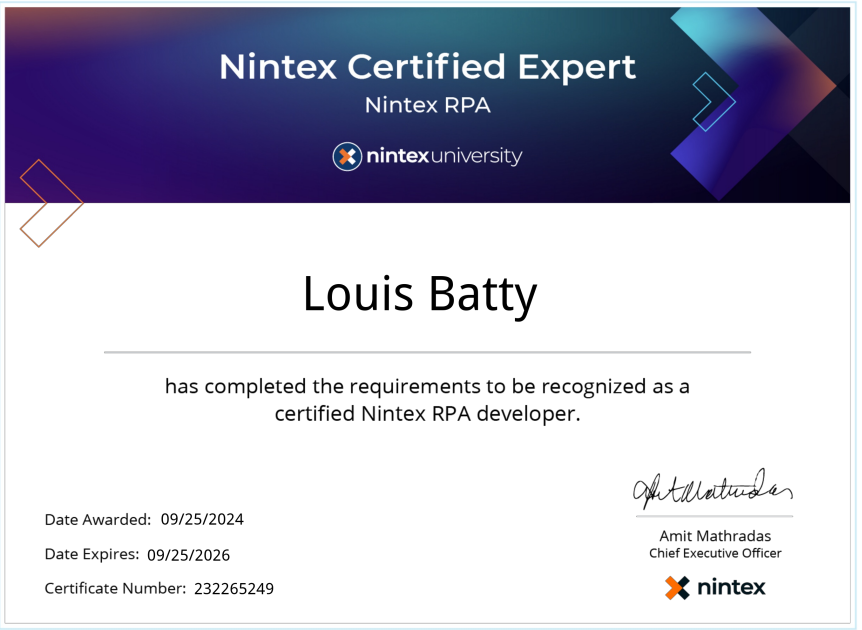
Task: Click the "Chief Executive Officer" title text
Action: (715, 553)
